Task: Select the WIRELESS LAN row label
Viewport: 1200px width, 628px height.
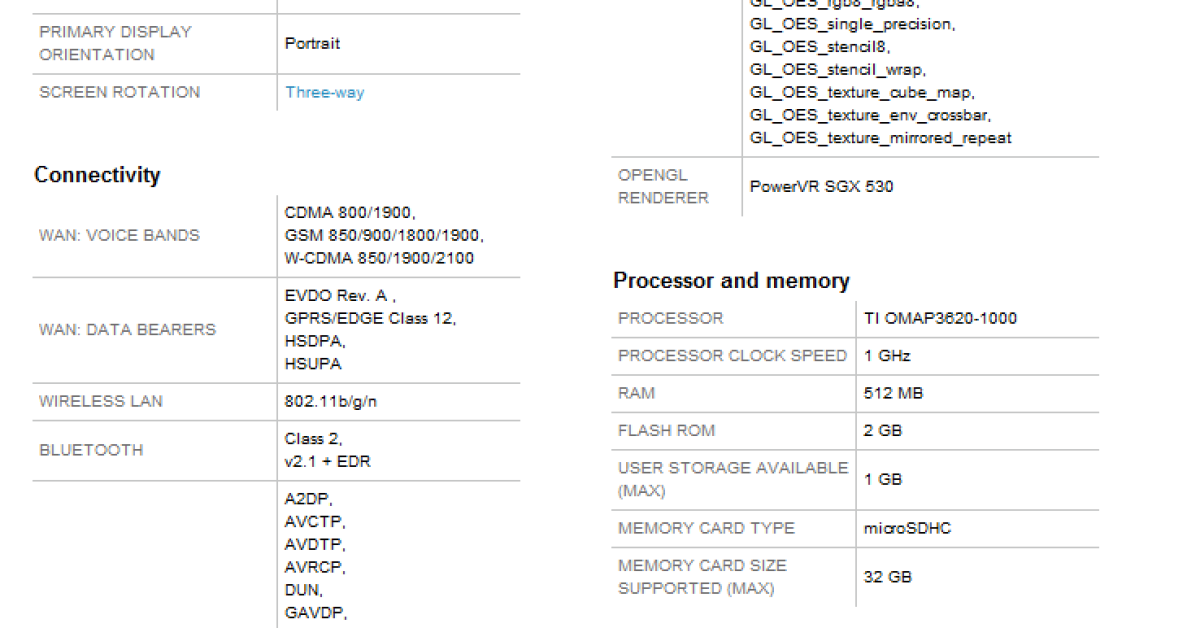Action: click(x=101, y=401)
